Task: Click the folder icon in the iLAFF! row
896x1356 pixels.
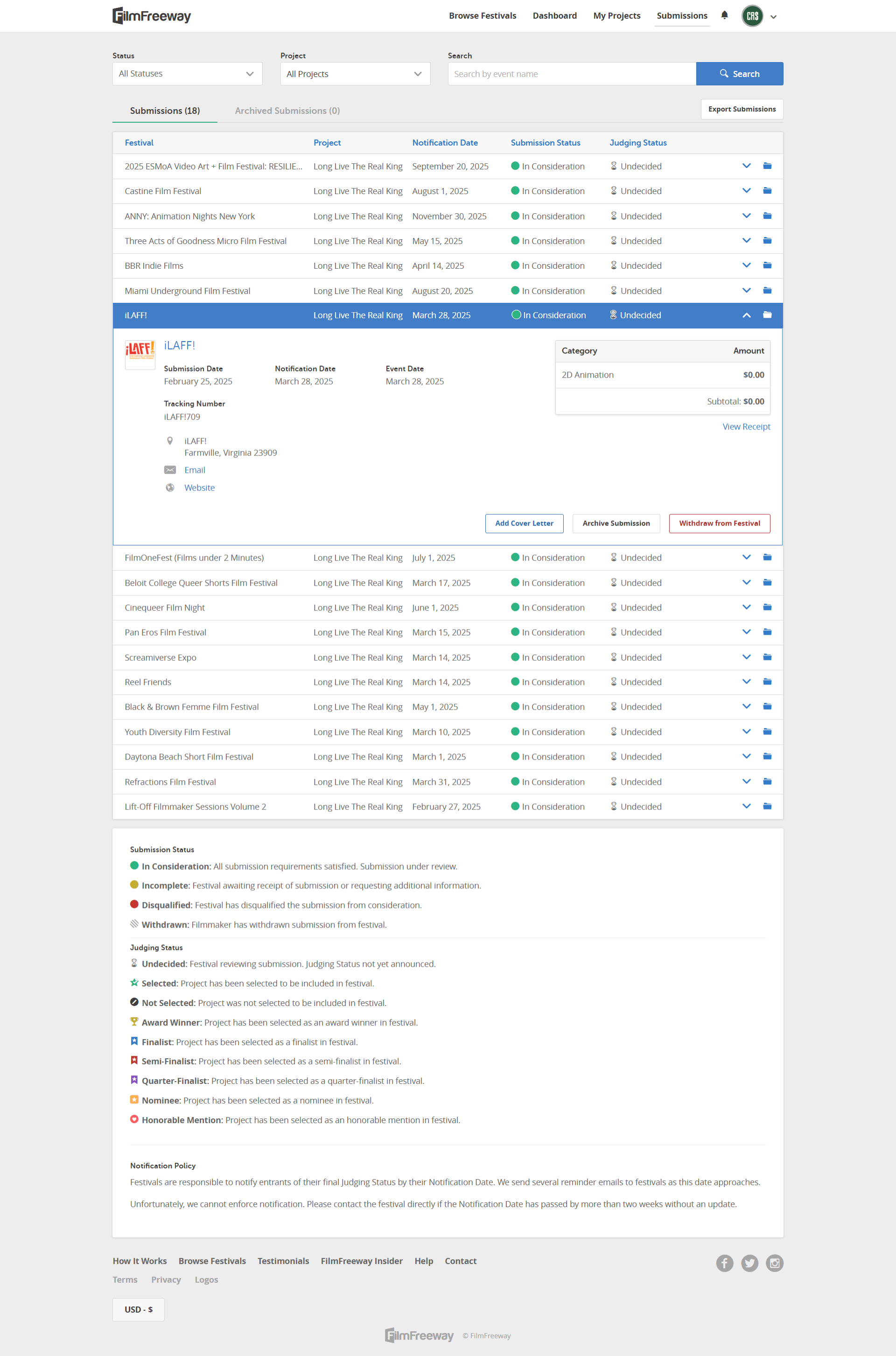Action: tap(767, 315)
